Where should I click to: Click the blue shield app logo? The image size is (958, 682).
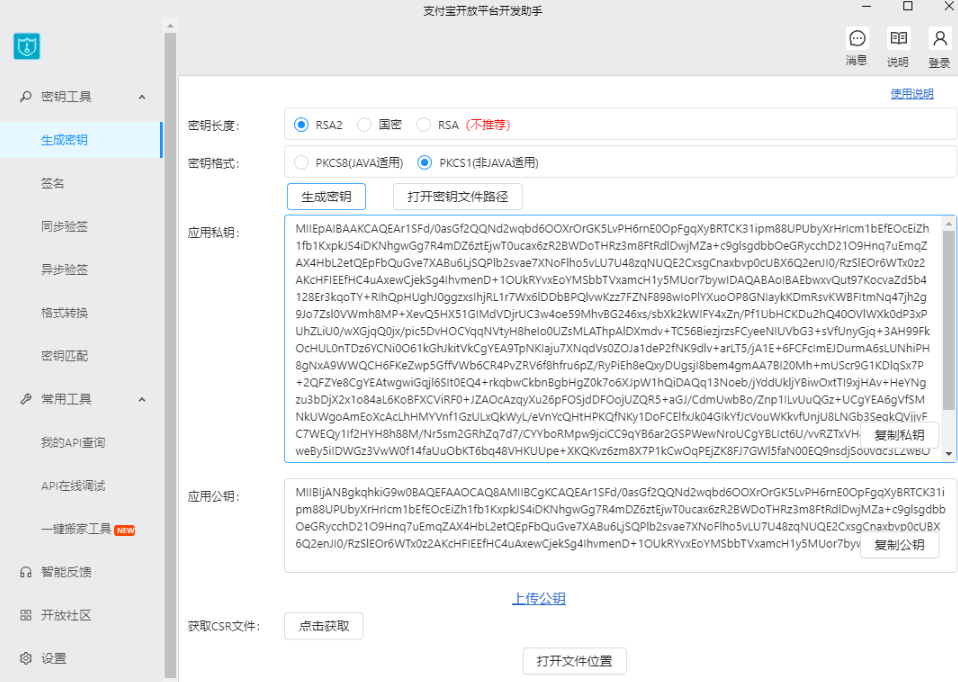27,46
